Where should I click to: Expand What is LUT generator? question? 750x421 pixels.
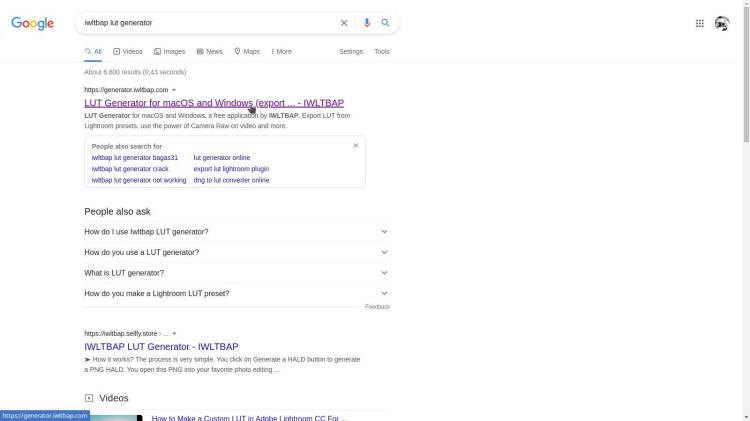[x=237, y=273]
